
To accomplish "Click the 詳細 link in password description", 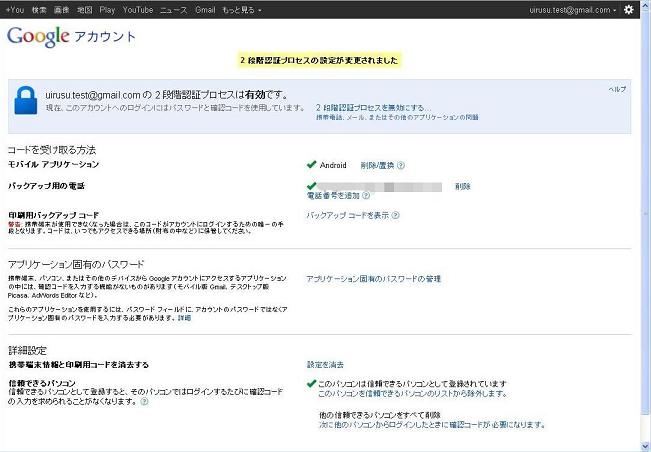I will click(184, 318).
